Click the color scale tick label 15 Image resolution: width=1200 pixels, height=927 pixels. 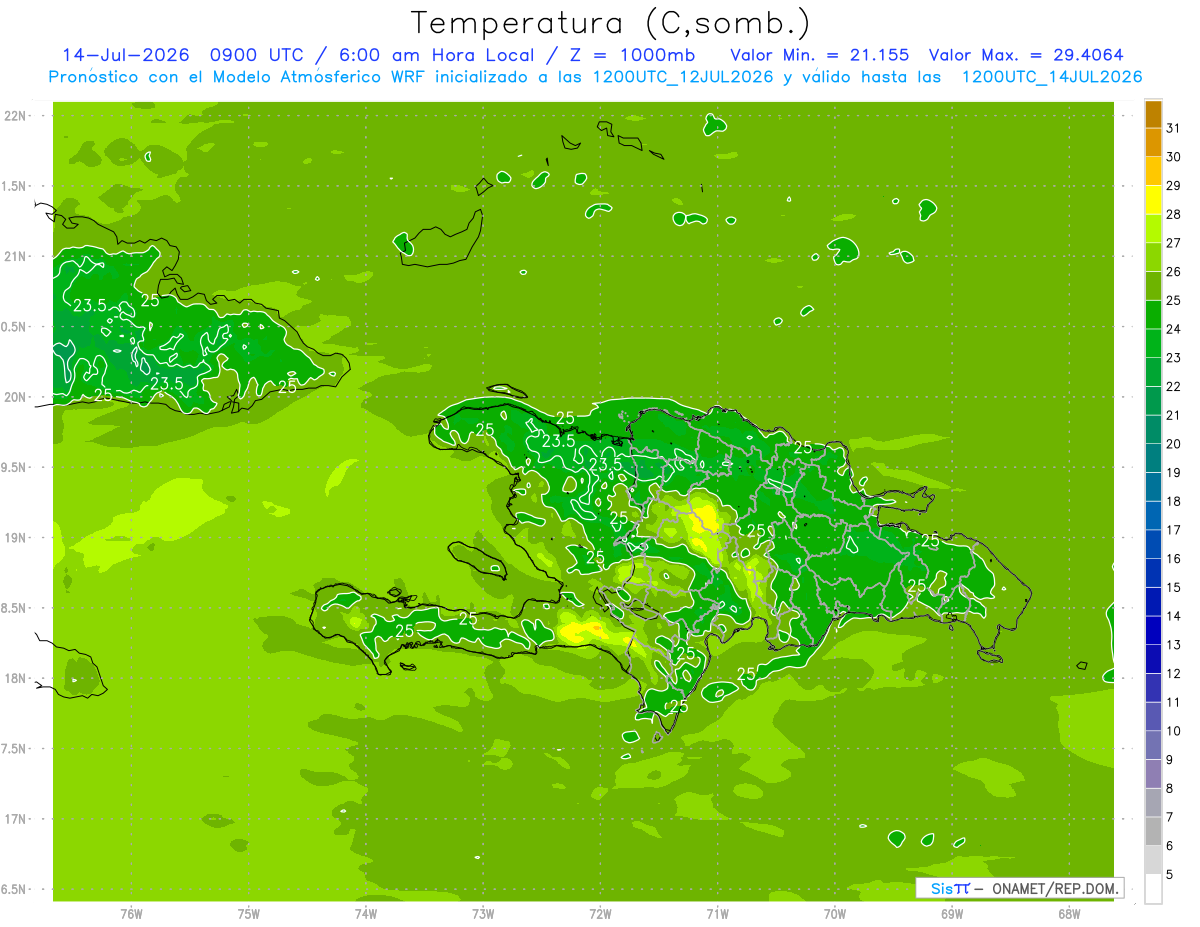point(1173,588)
